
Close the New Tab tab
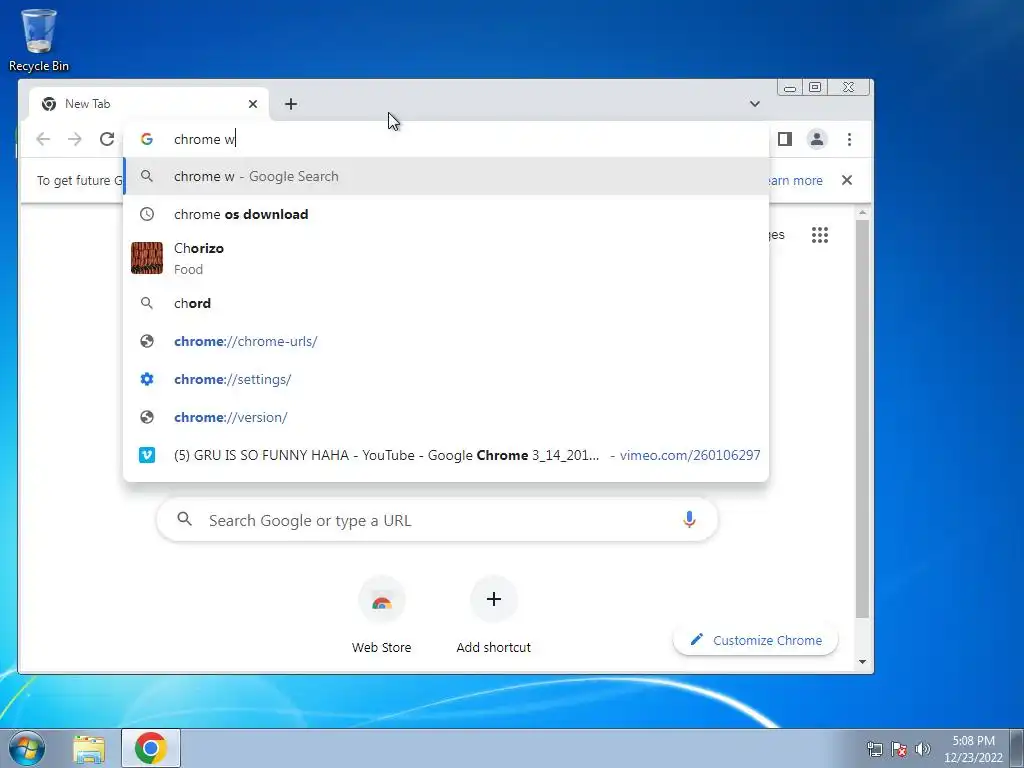tap(253, 104)
